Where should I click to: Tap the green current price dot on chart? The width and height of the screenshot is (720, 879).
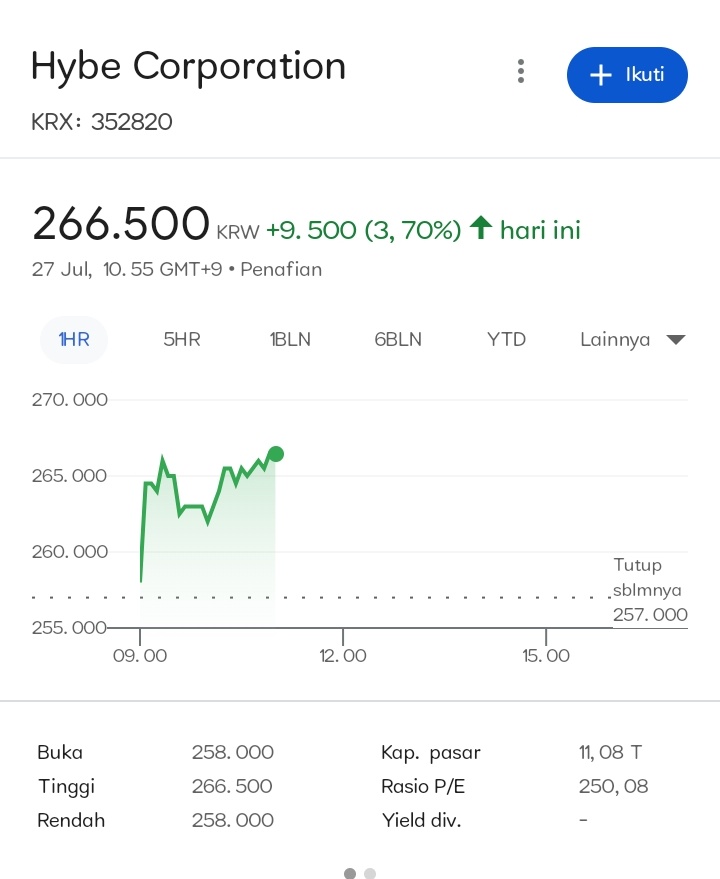[x=276, y=454]
